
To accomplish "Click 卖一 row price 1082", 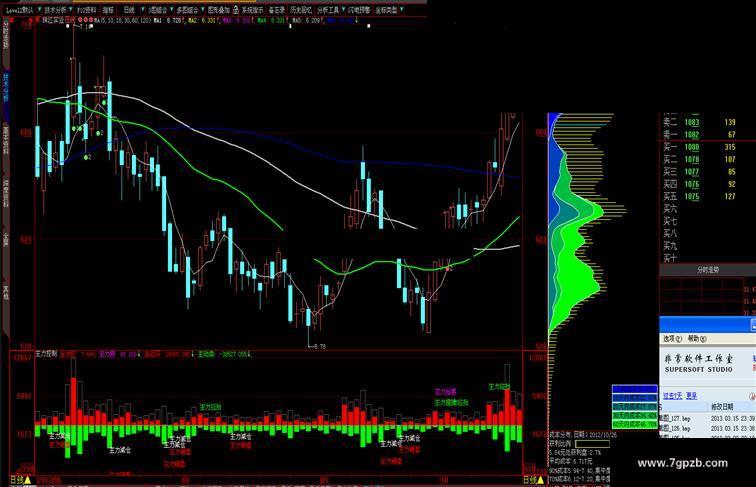I will pos(691,135).
